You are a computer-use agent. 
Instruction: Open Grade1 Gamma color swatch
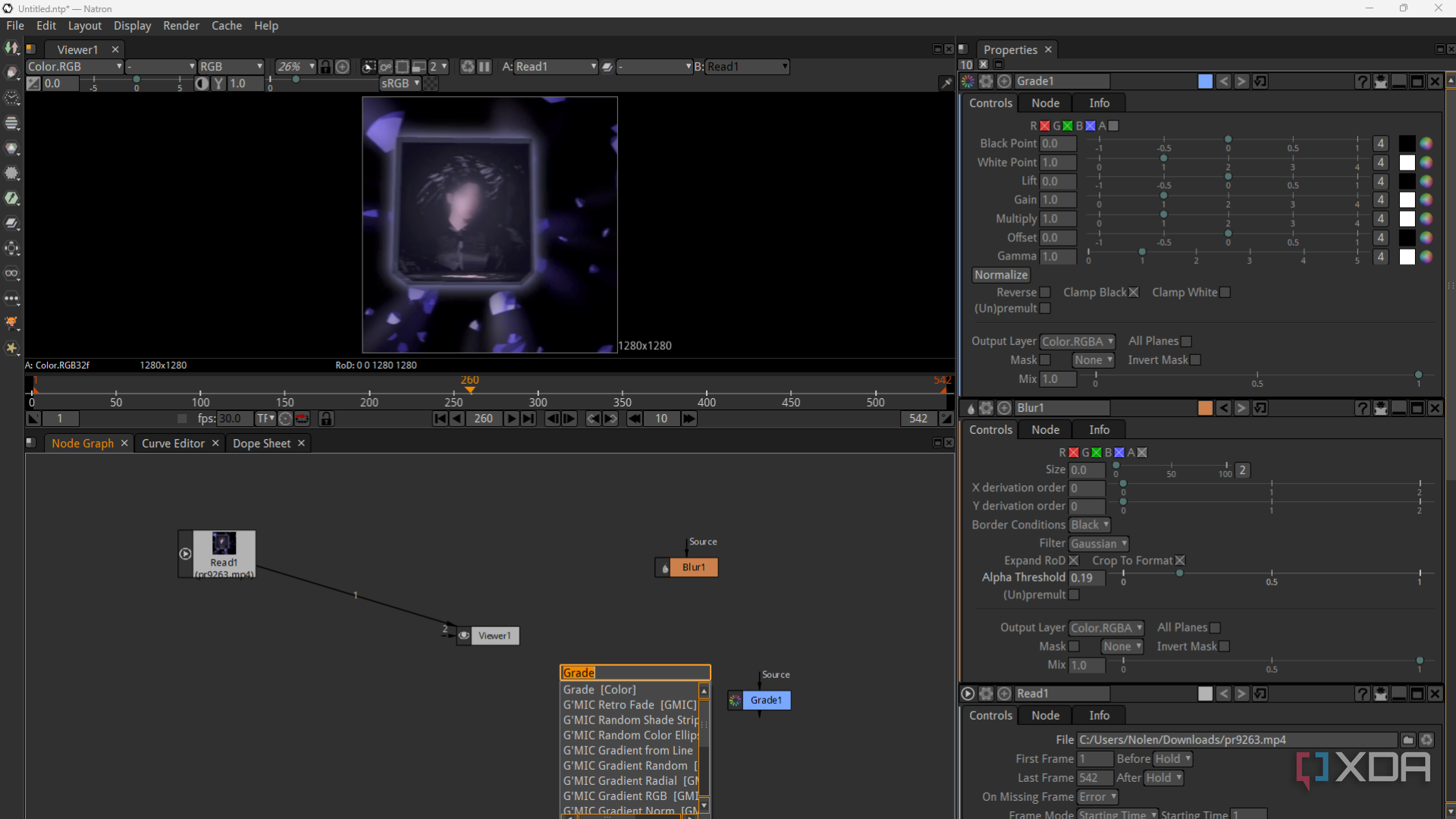(1407, 257)
